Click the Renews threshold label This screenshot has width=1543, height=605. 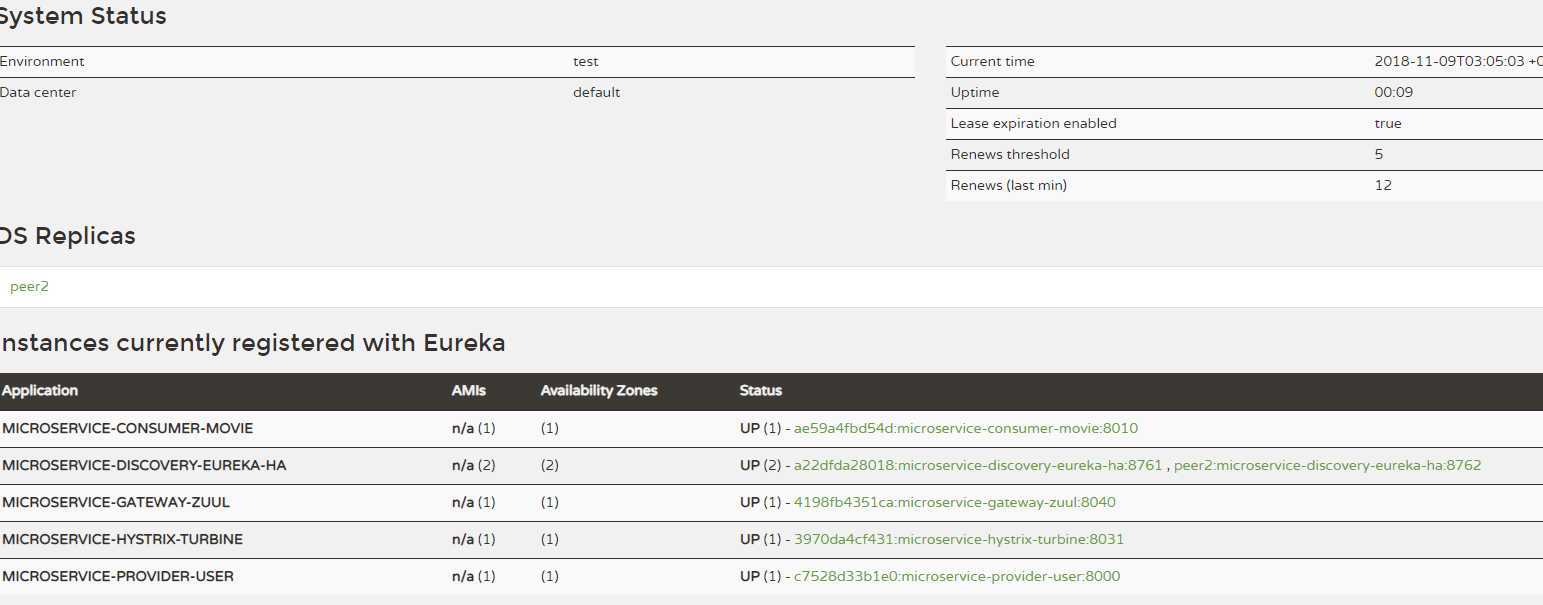[1010, 154]
